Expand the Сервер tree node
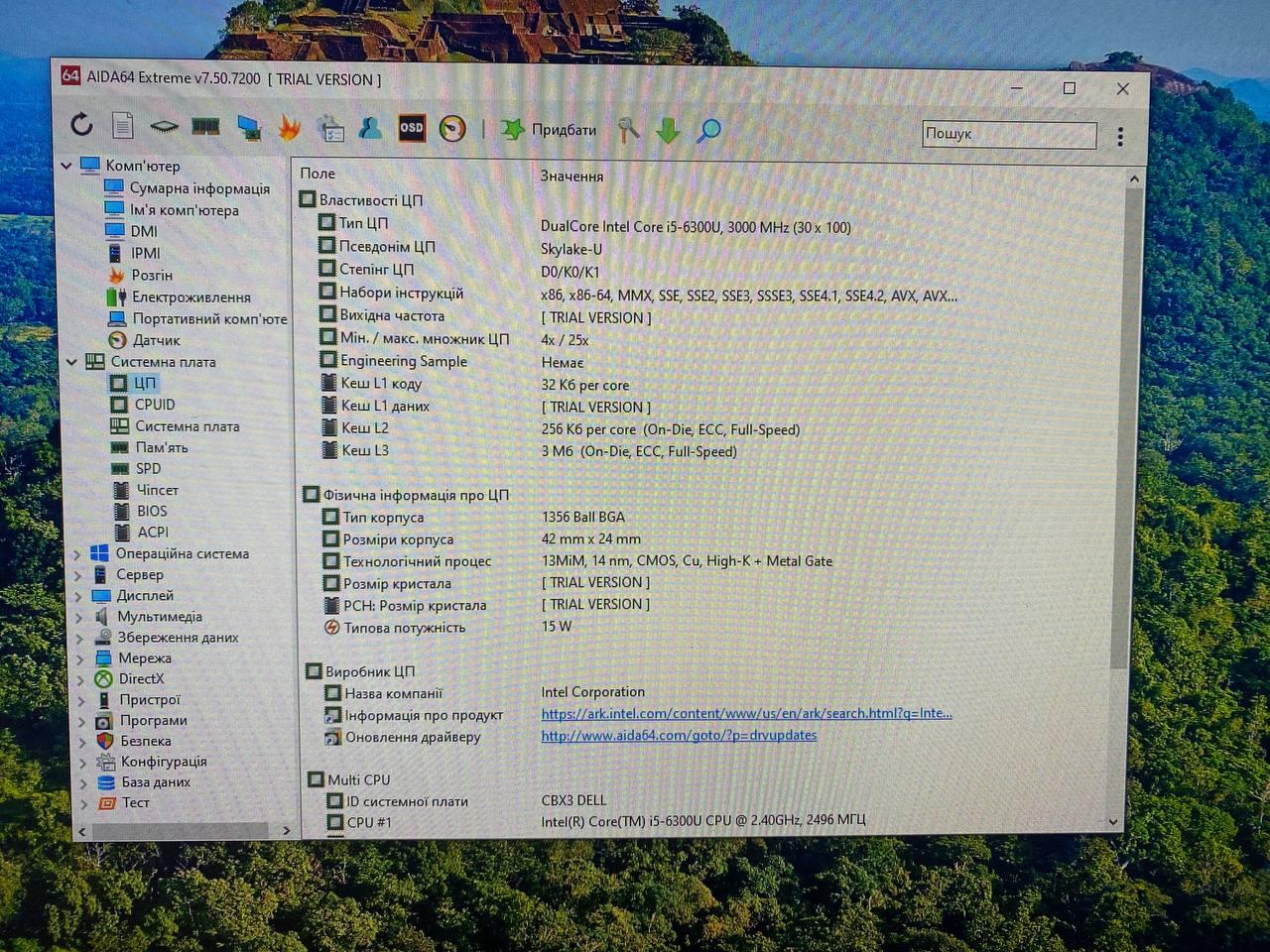This screenshot has width=1270, height=952. [x=78, y=575]
